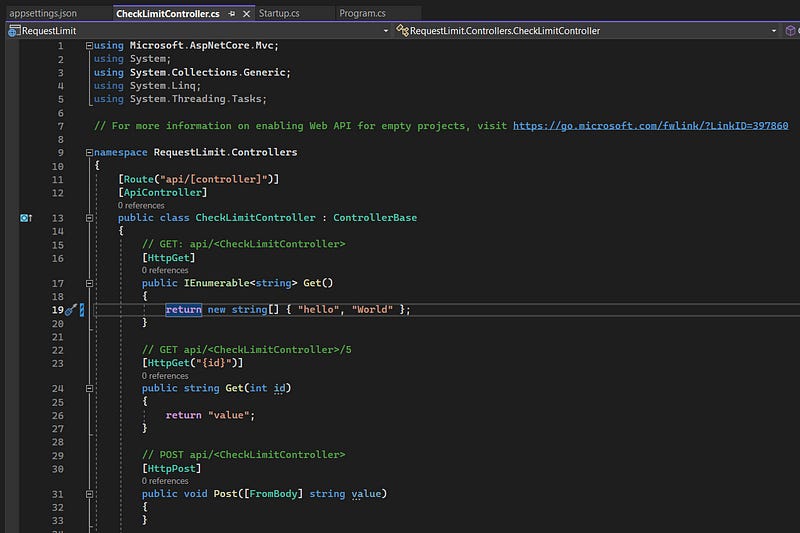The image size is (800, 533).
Task: Click the RequestLimit project icon in navigation bar
Action: pos(14,31)
